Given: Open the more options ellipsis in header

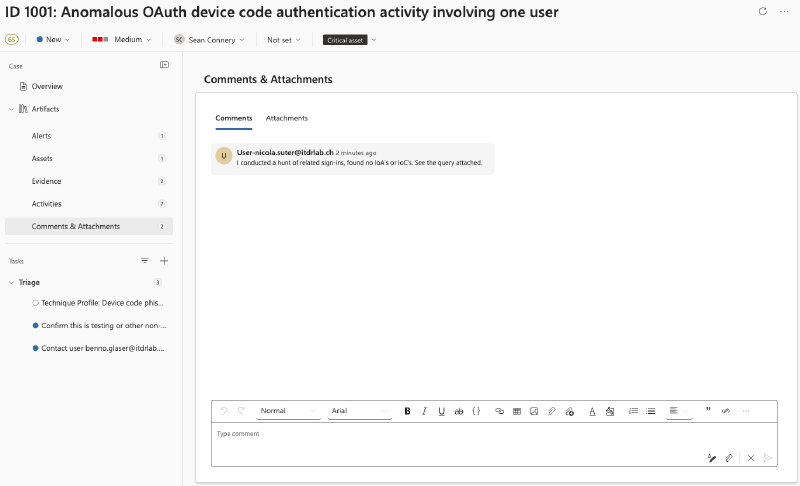Looking at the screenshot, I should point(784,11).
